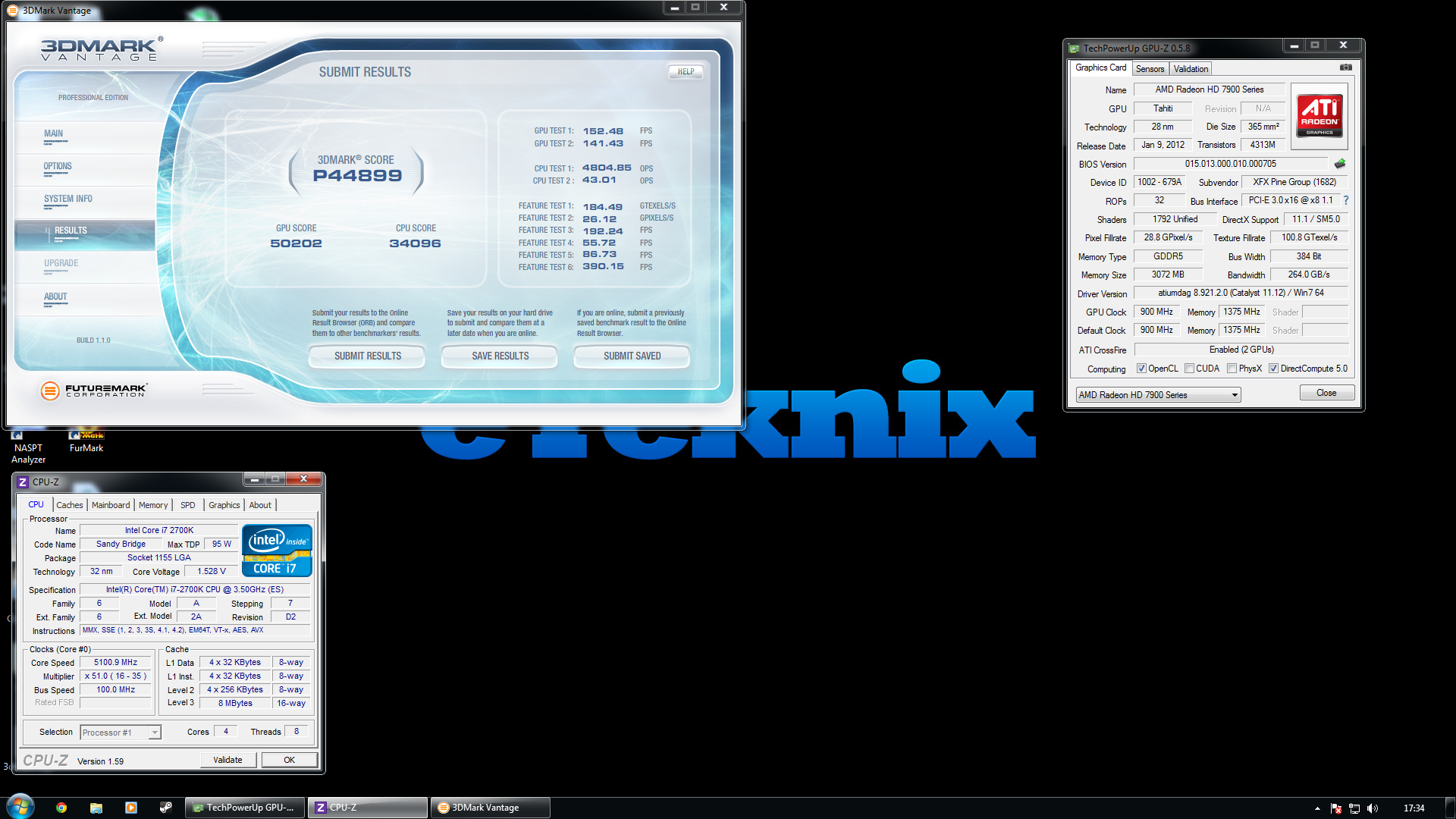Click the SUBMIT RESULTS button
The image size is (1456, 819).
tap(367, 356)
